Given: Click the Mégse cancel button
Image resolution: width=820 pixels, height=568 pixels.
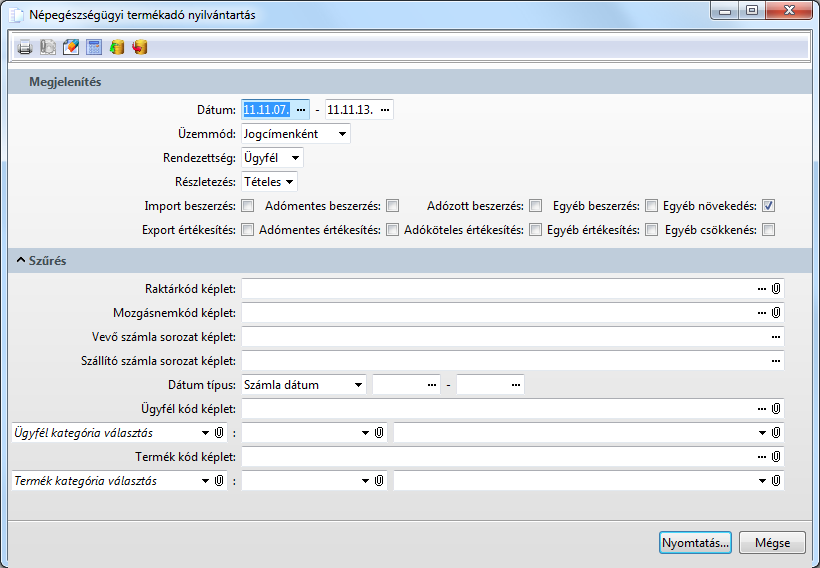Looking at the screenshot, I should [x=772, y=543].
